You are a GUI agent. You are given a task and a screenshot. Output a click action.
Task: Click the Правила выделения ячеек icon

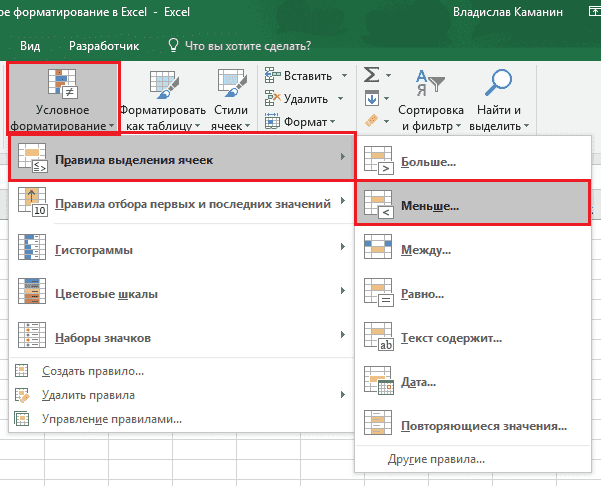point(33,158)
